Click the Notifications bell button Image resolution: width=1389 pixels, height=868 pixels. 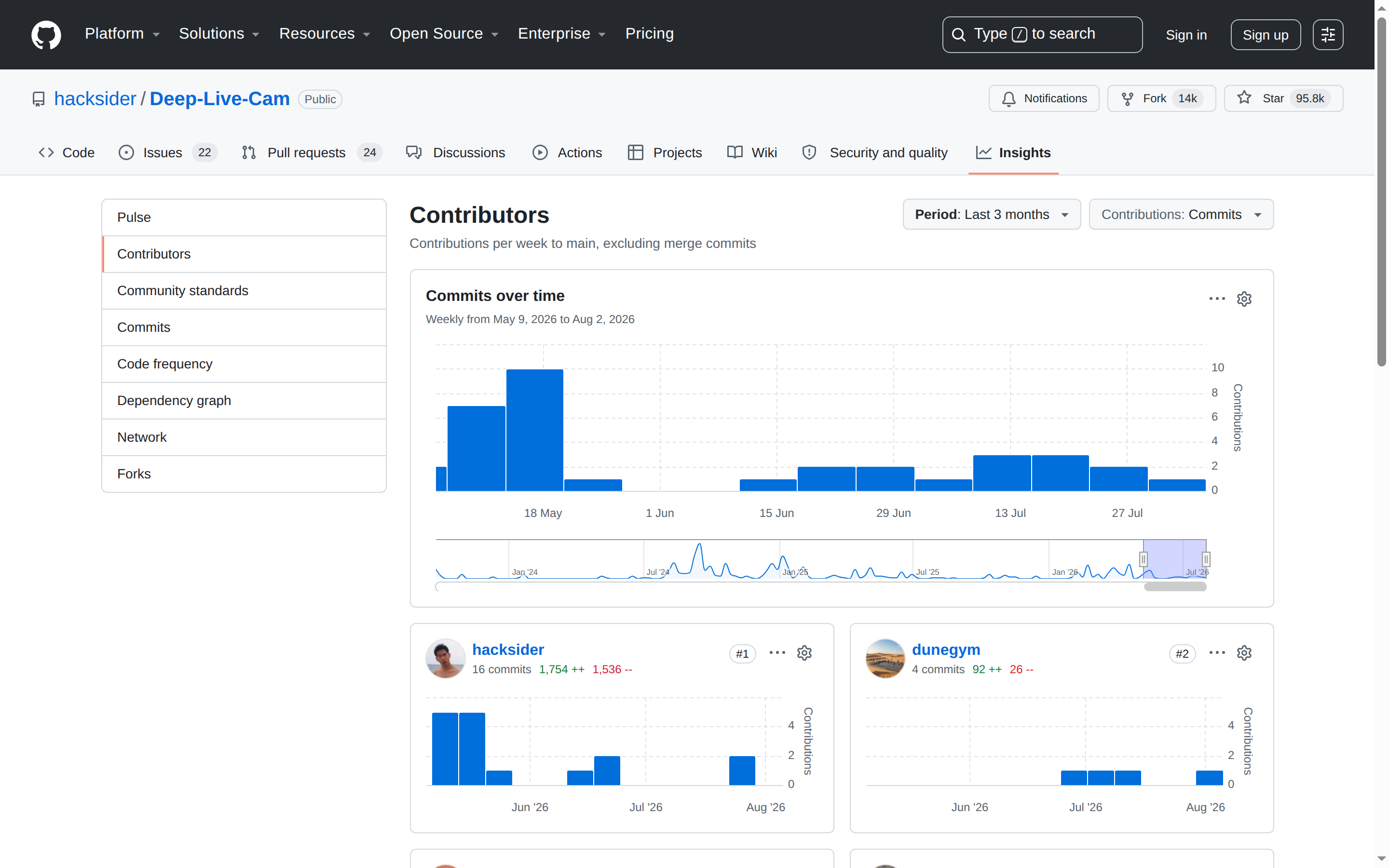(x=1044, y=98)
